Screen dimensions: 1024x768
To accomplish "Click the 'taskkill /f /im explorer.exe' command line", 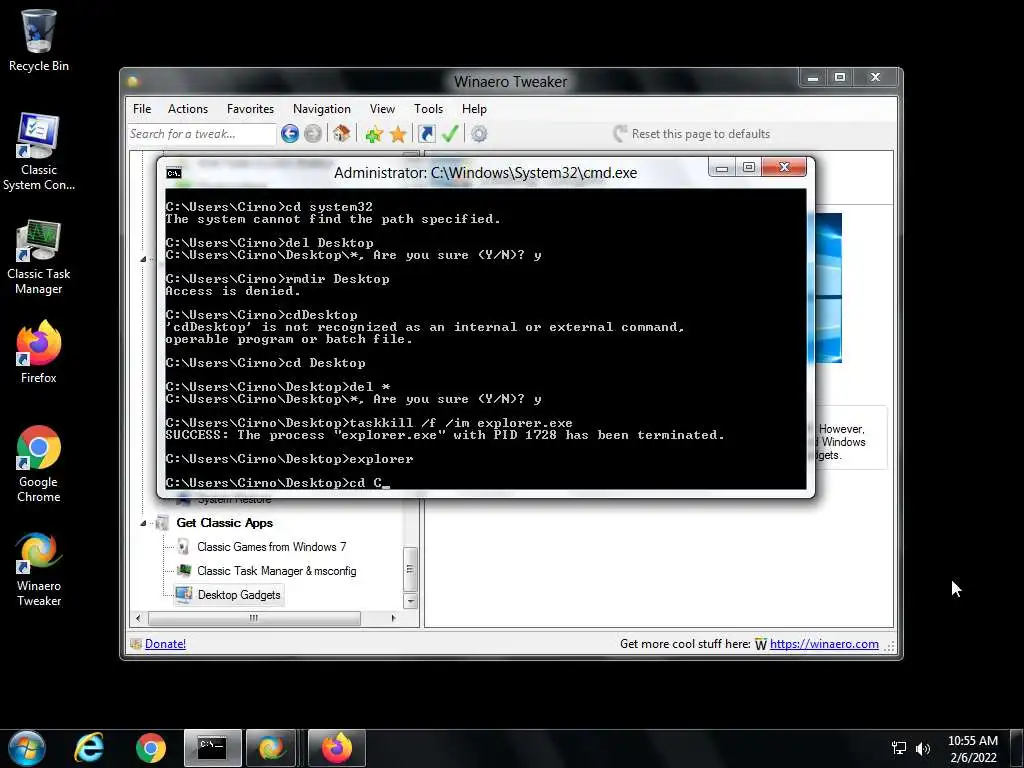I will [x=369, y=423].
